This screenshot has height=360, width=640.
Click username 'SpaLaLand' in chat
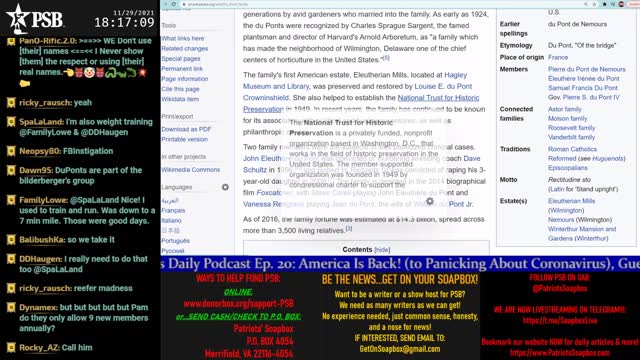[x=42, y=122]
